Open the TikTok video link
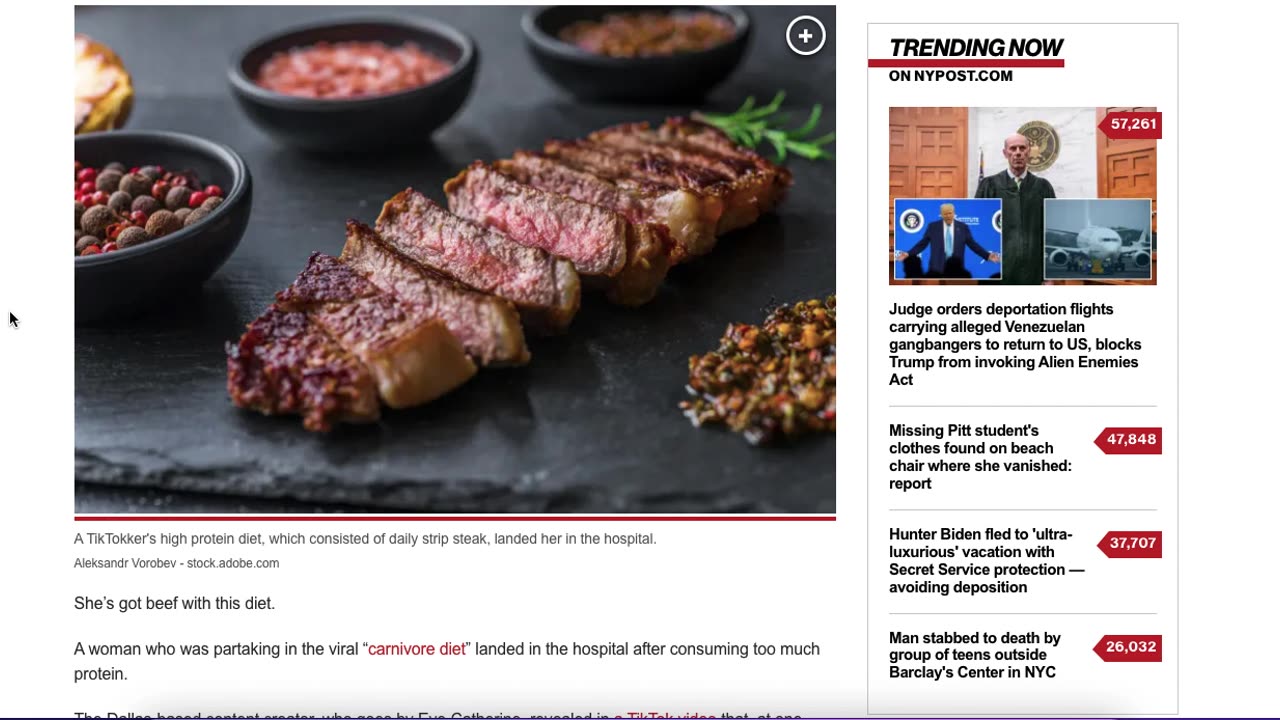Image resolution: width=1280 pixels, height=720 pixels. (665, 716)
